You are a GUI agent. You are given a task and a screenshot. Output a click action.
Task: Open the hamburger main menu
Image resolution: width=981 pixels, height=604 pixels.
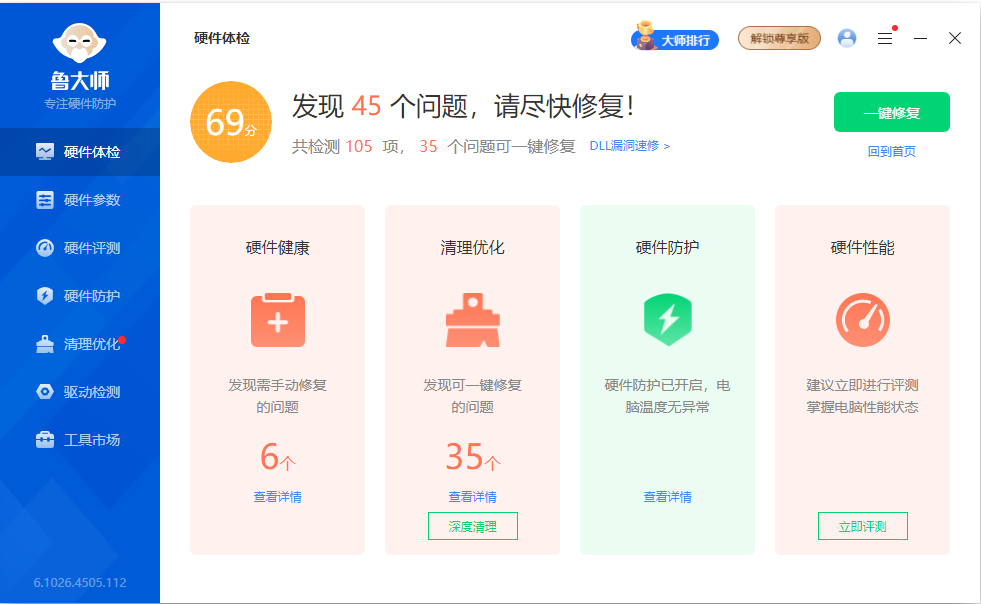(x=885, y=38)
